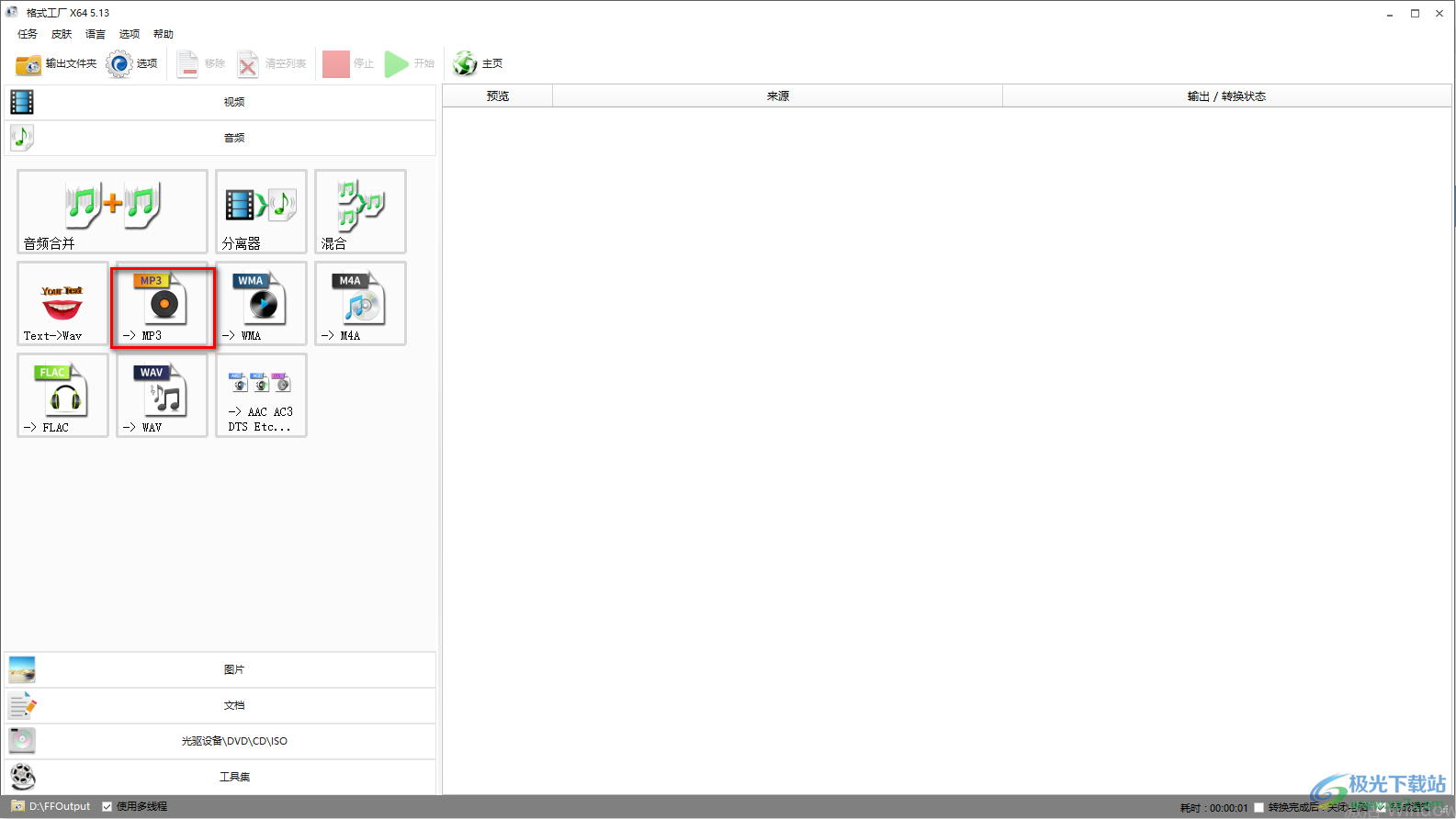Open 选项 settings in the toolbar
The image size is (1456, 819).
click(132, 63)
